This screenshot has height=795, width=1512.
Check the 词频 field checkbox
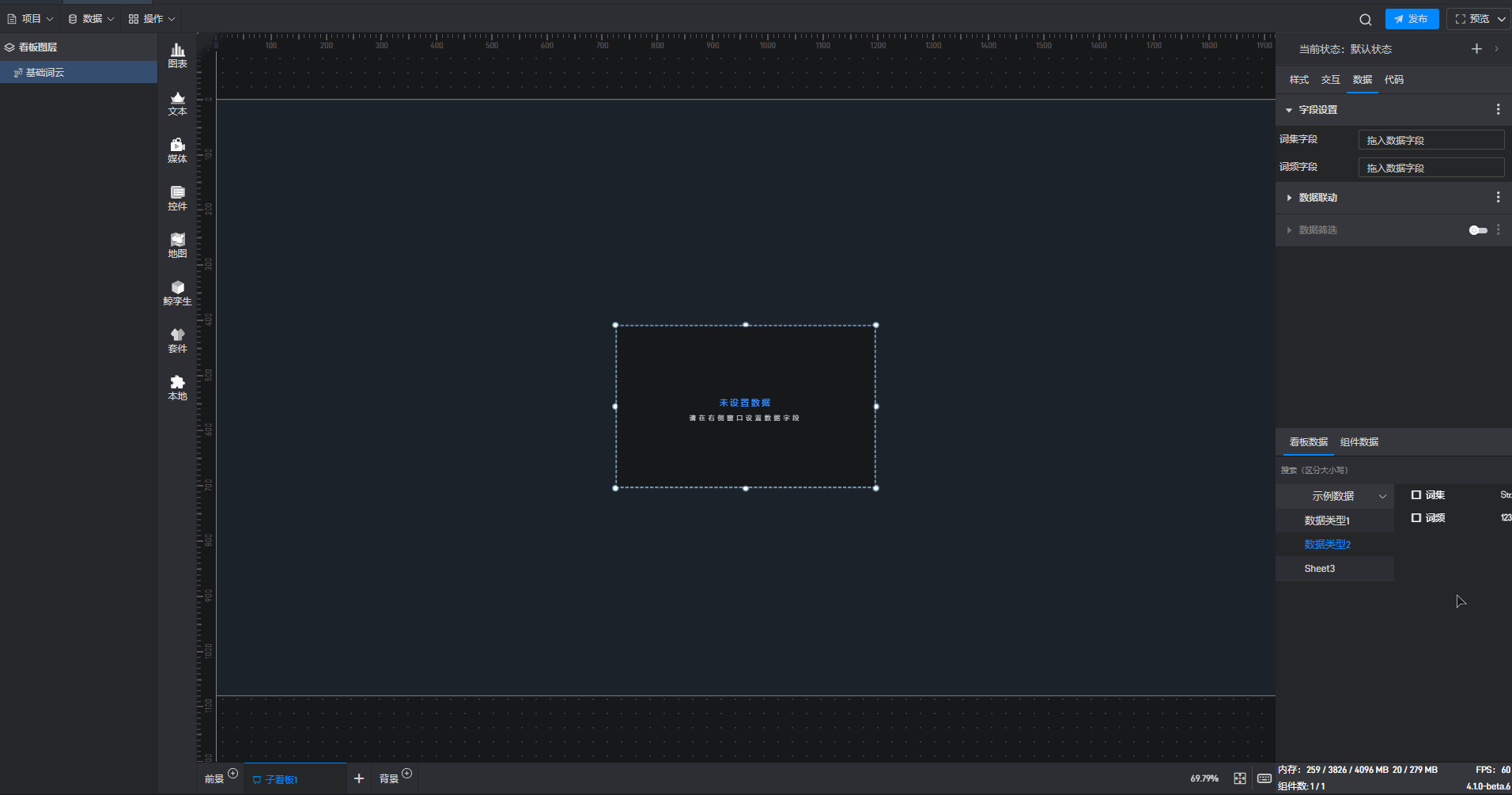tap(1416, 518)
